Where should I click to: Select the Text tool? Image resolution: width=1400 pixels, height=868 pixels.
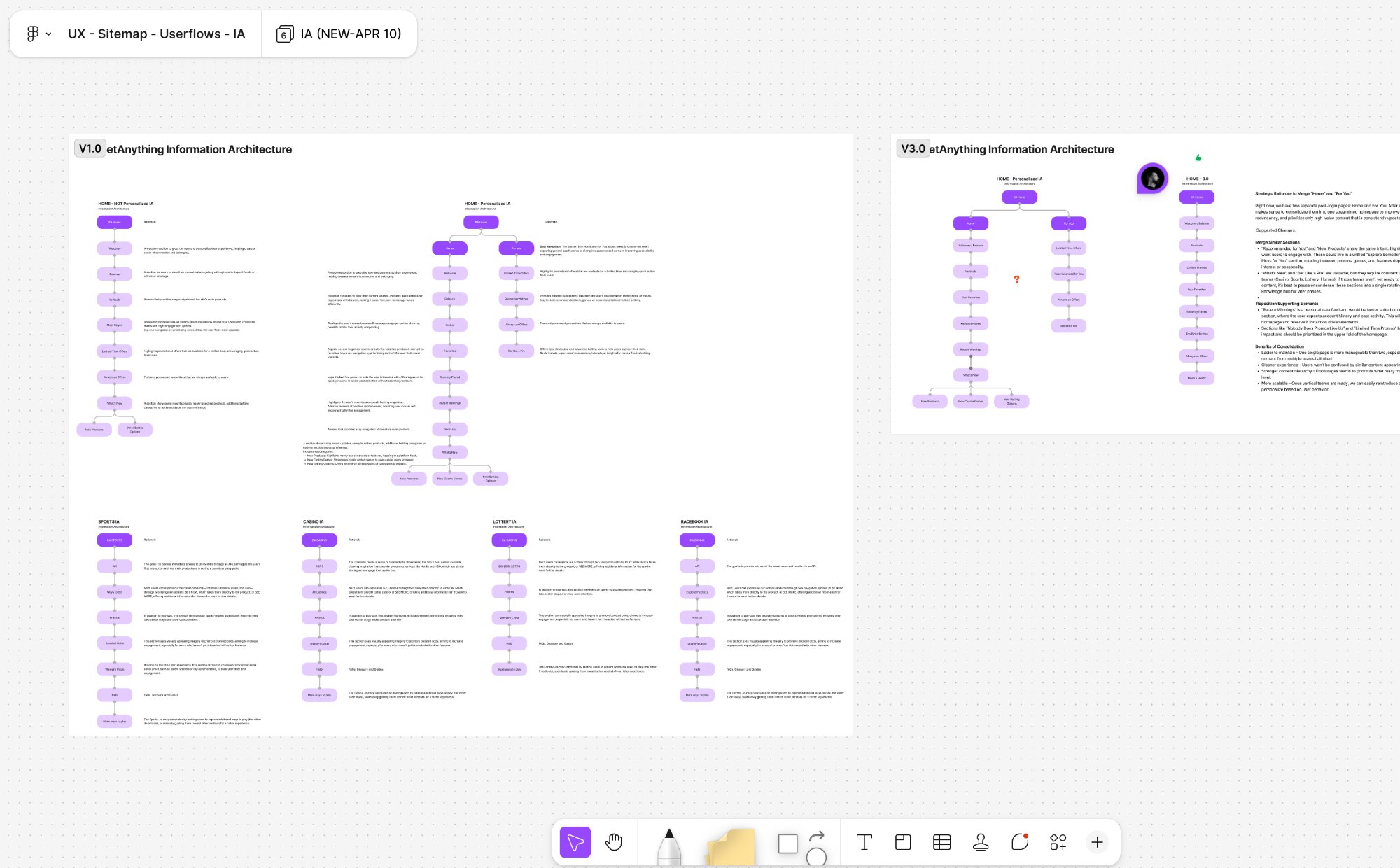click(864, 842)
